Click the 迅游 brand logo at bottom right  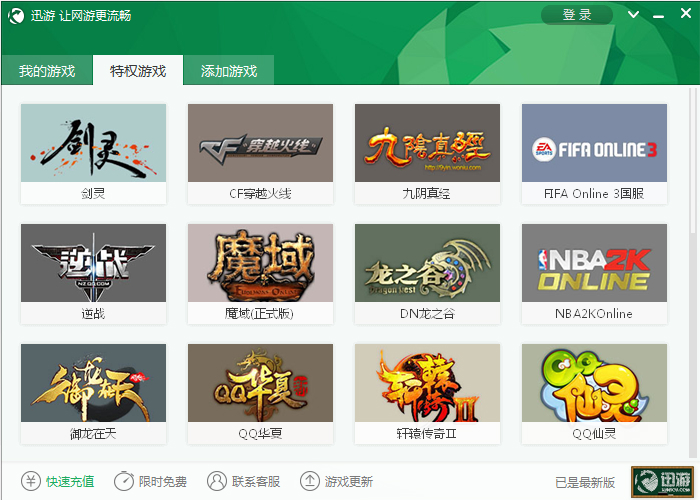tap(662, 482)
